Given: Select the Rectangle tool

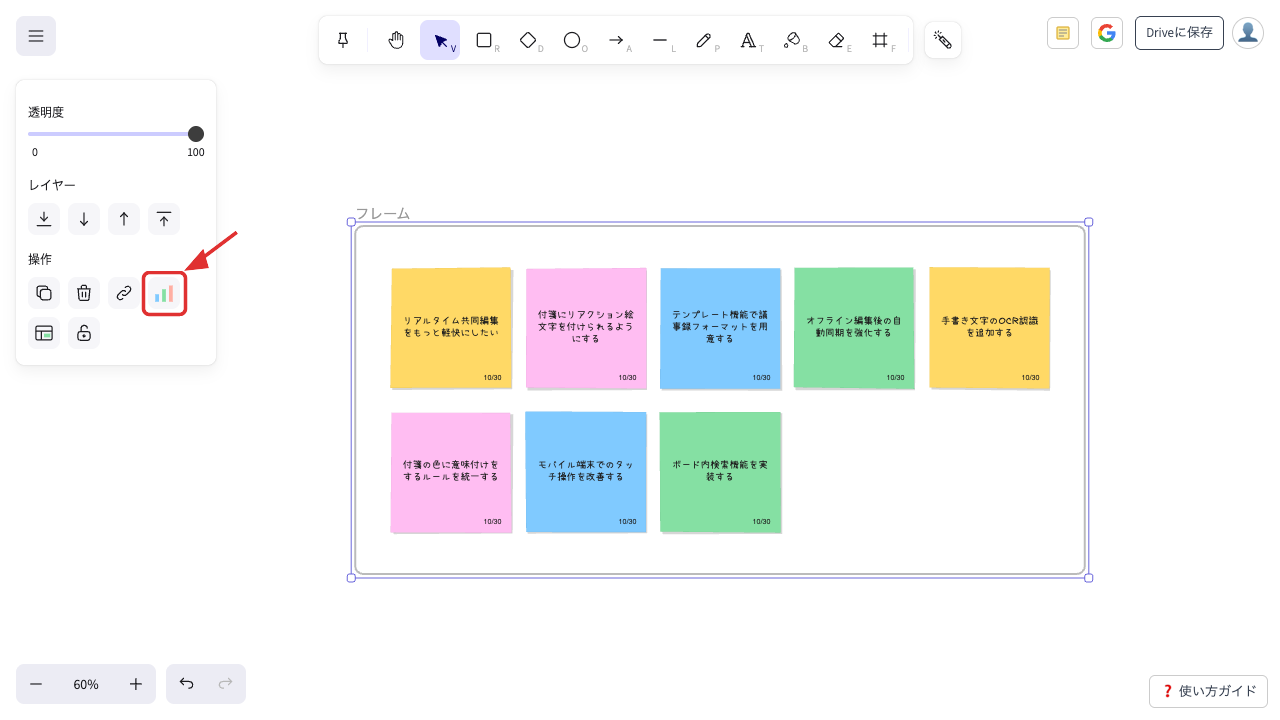Looking at the screenshot, I should (484, 40).
